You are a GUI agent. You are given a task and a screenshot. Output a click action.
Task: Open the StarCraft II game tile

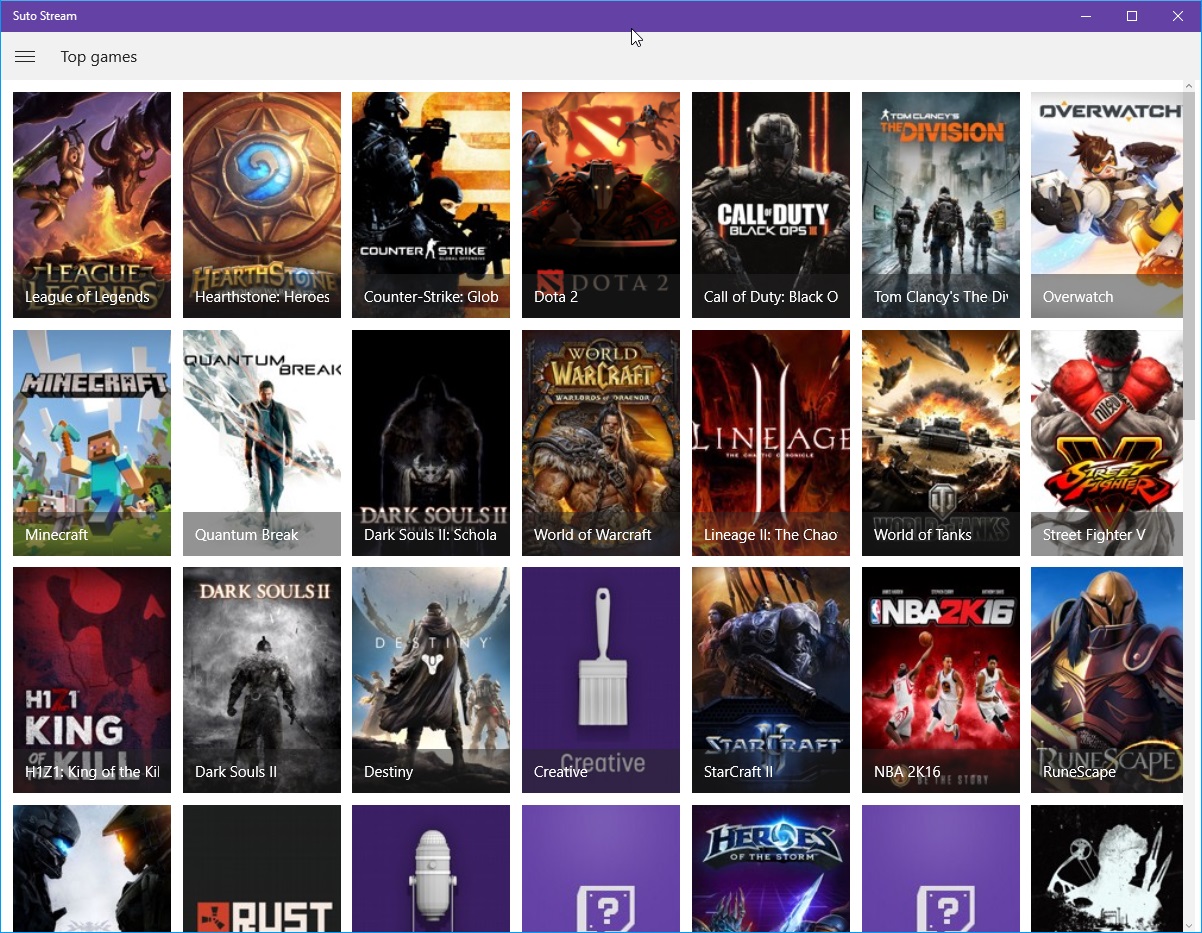tap(771, 679)
